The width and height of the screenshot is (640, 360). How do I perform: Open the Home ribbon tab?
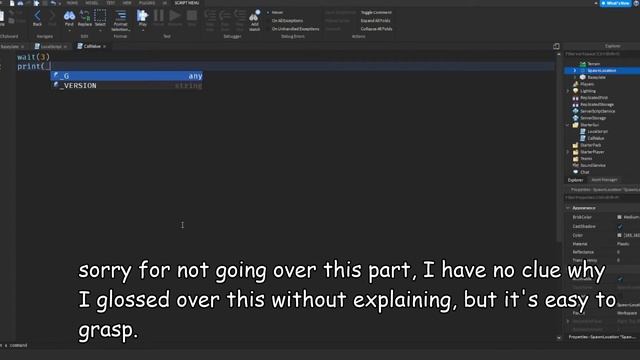[72, 3]
